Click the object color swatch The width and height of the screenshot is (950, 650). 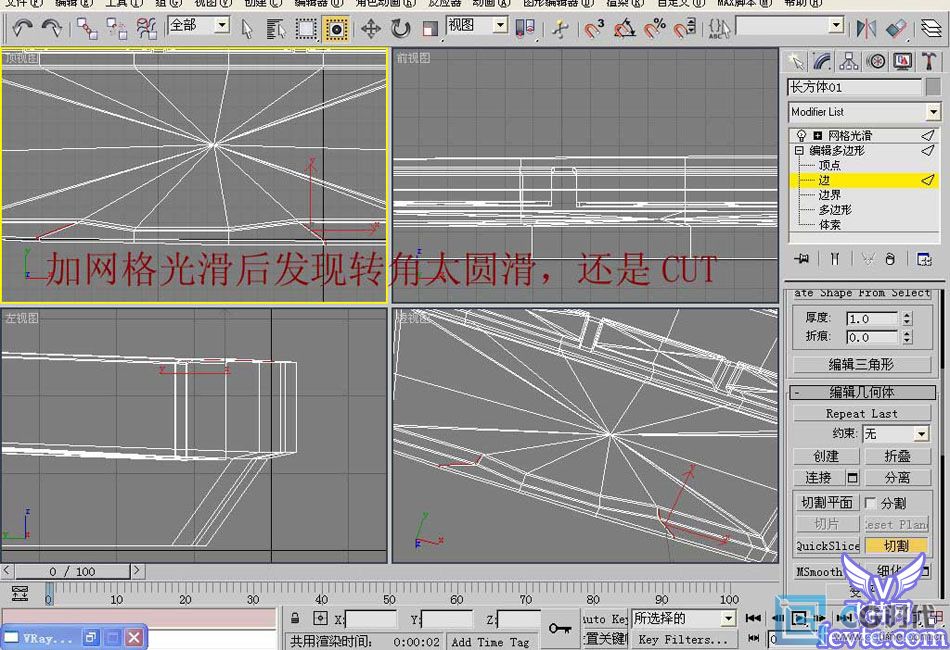933,87
